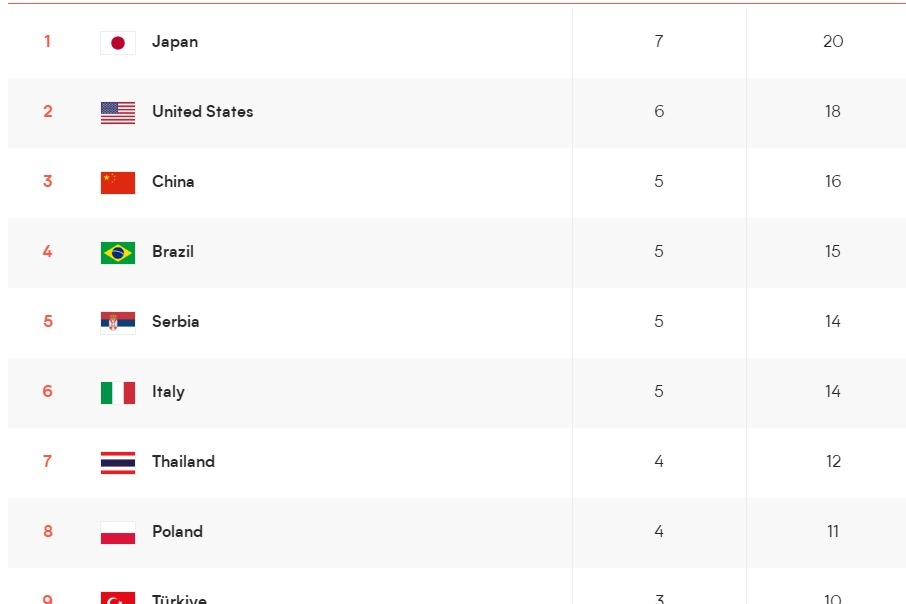Click Japan's points value 20

(833, 42)
